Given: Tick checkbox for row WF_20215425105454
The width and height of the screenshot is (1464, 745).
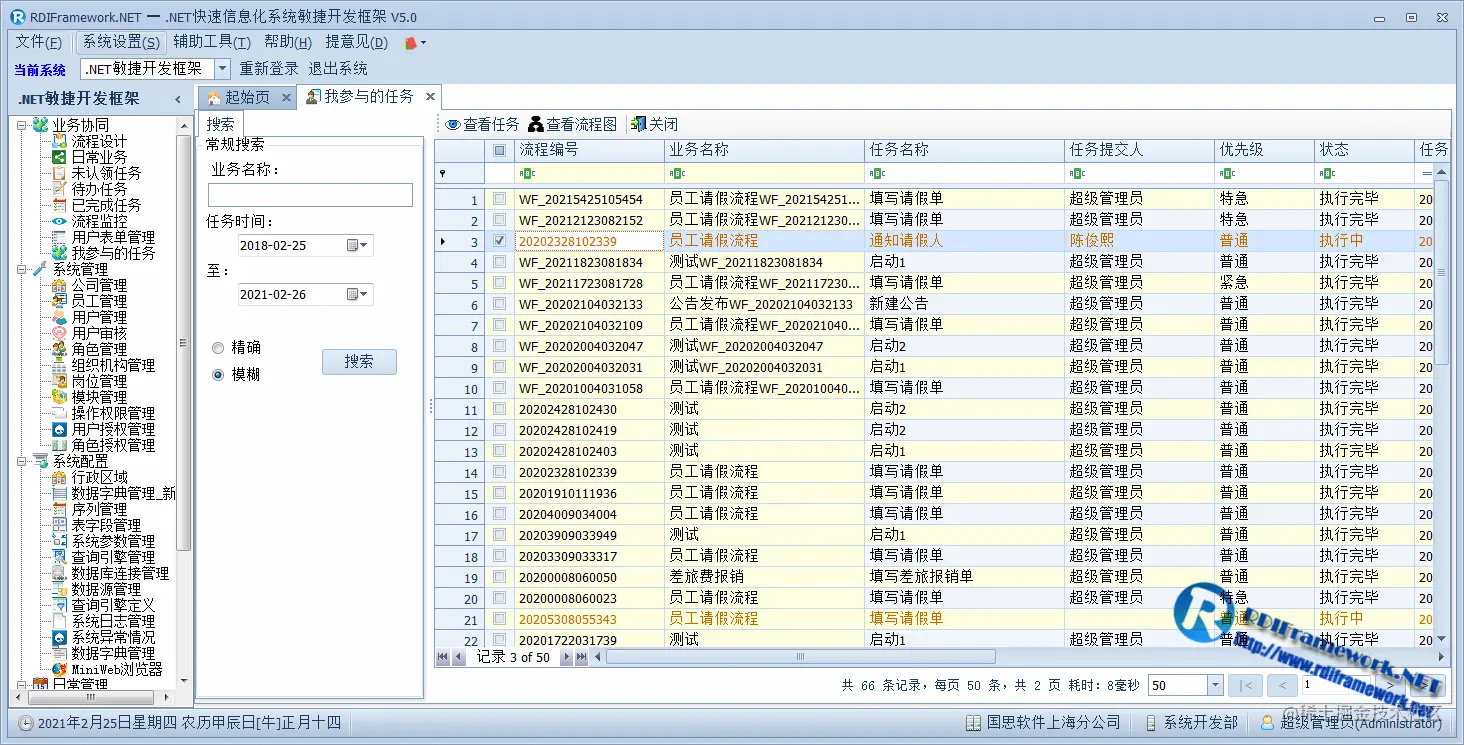Looking at the screenshot, I should pyautogui.click(x=499, y=199).
